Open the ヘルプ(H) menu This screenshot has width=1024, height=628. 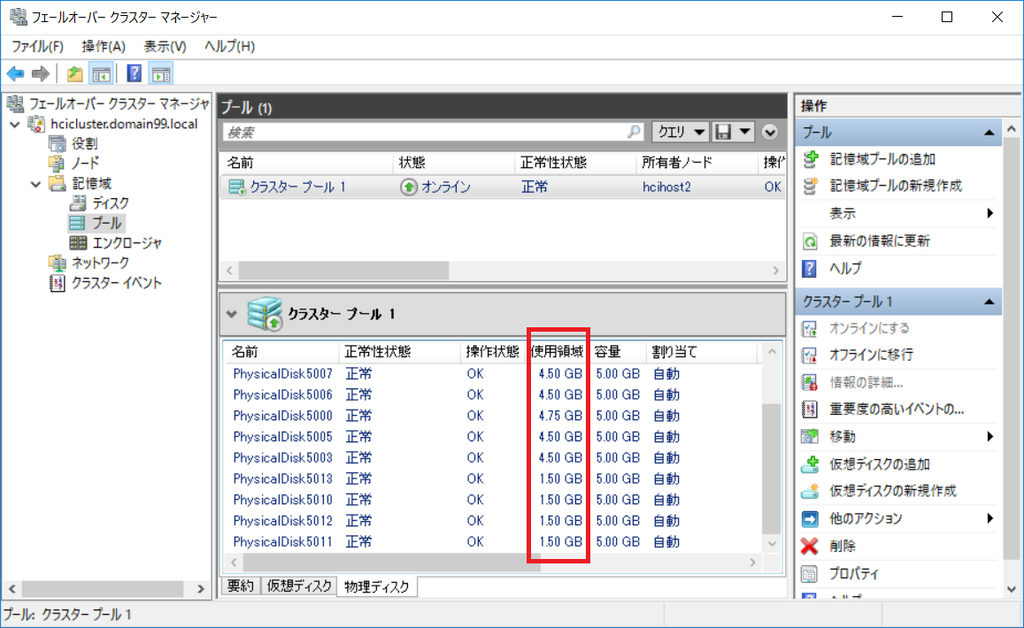point(229,46)
